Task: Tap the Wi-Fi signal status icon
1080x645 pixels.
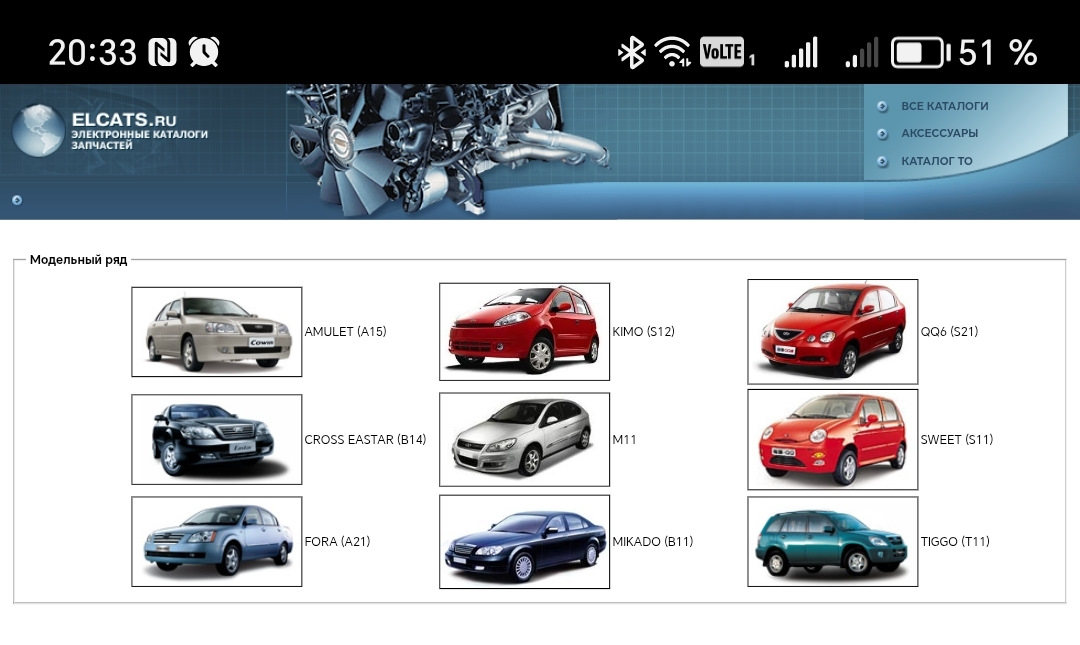Action: (x=673, y=52)
